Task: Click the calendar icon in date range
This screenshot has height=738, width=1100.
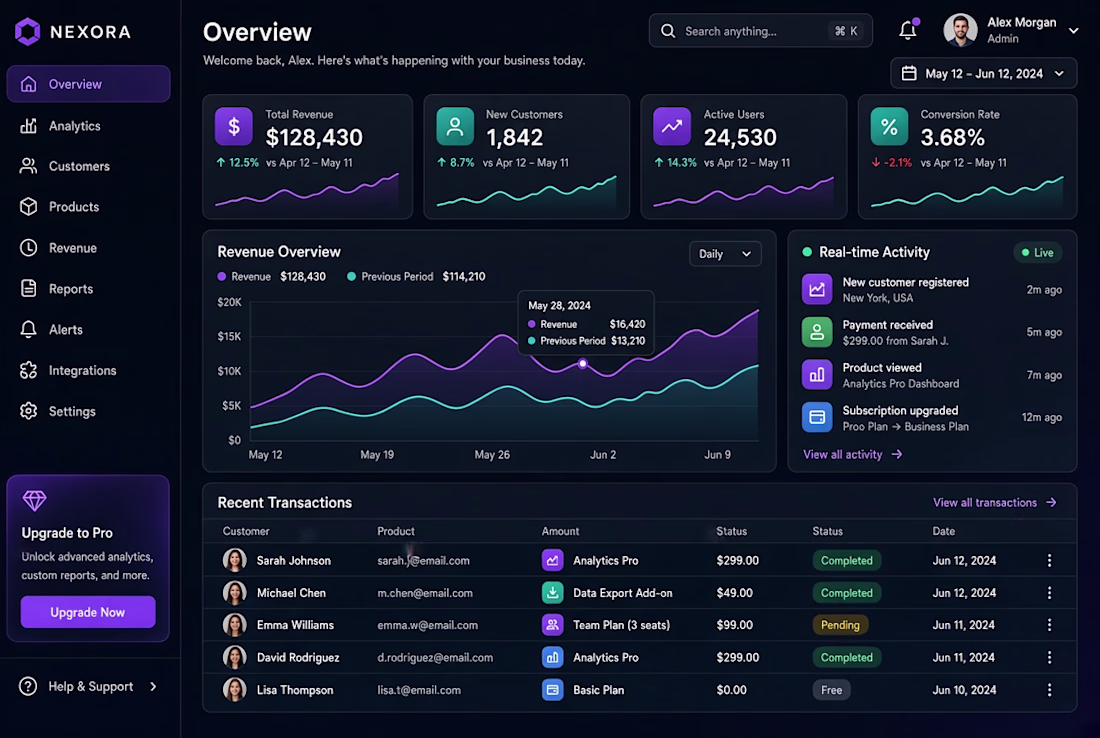Action: (x=908, y=73)
